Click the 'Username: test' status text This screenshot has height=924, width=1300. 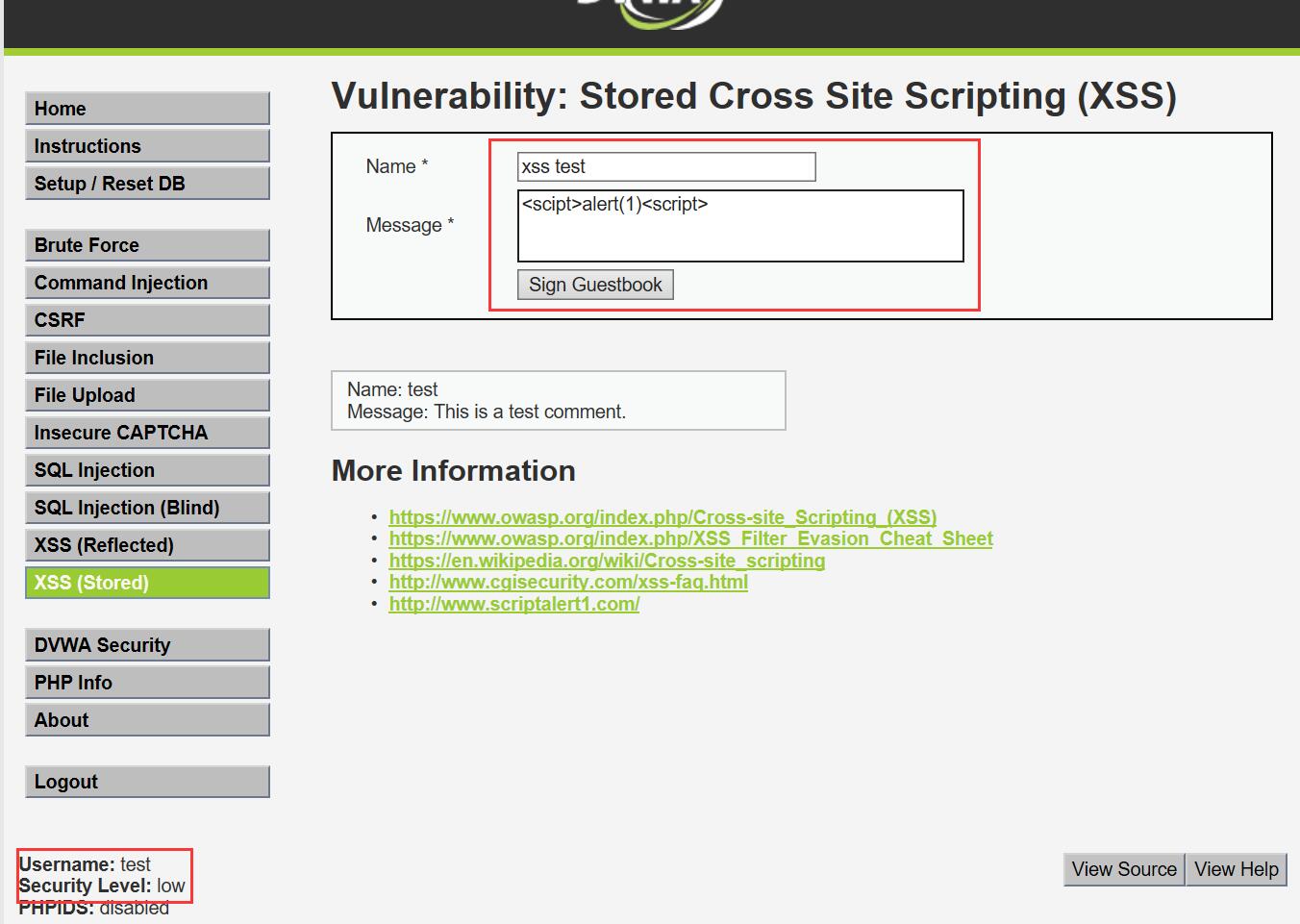point(85,864)
